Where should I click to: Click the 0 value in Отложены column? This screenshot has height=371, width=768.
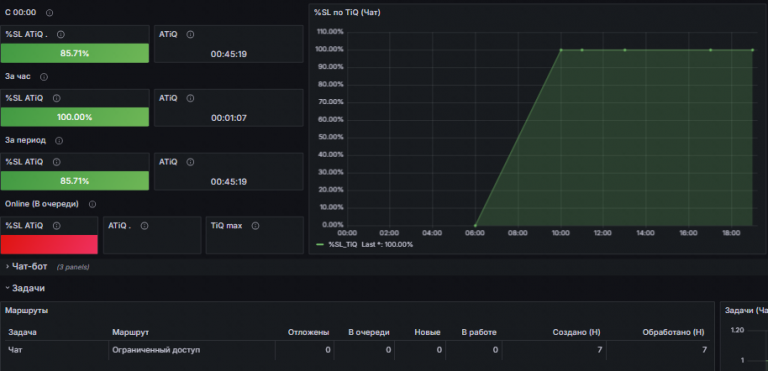click(x=328, y=350)
